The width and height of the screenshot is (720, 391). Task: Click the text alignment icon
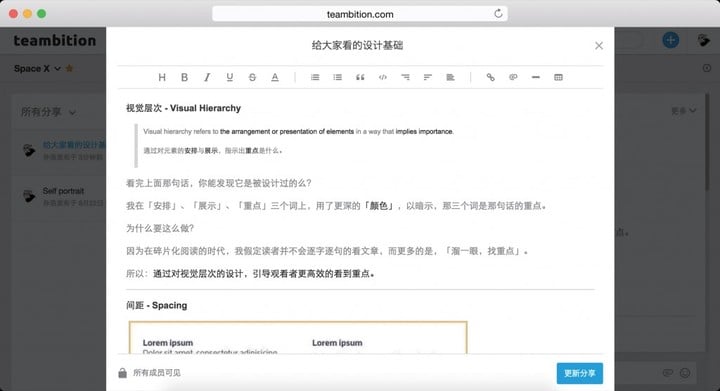point(450,77)
